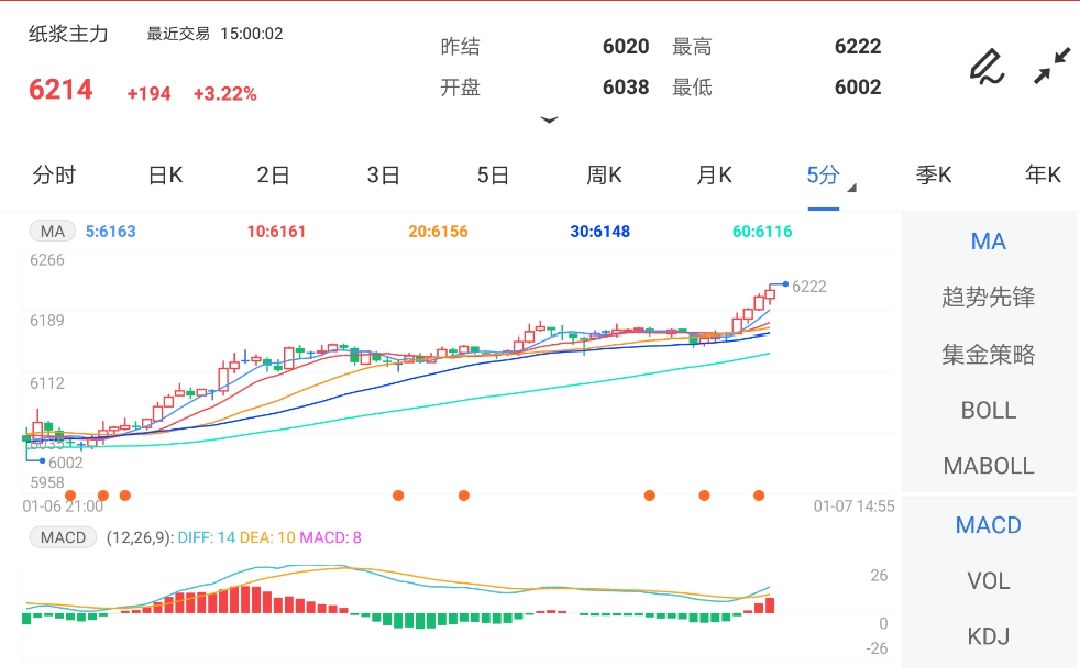Open the quote details dropdown arrow
This screenshot has width=1080, height=668.
550,120
